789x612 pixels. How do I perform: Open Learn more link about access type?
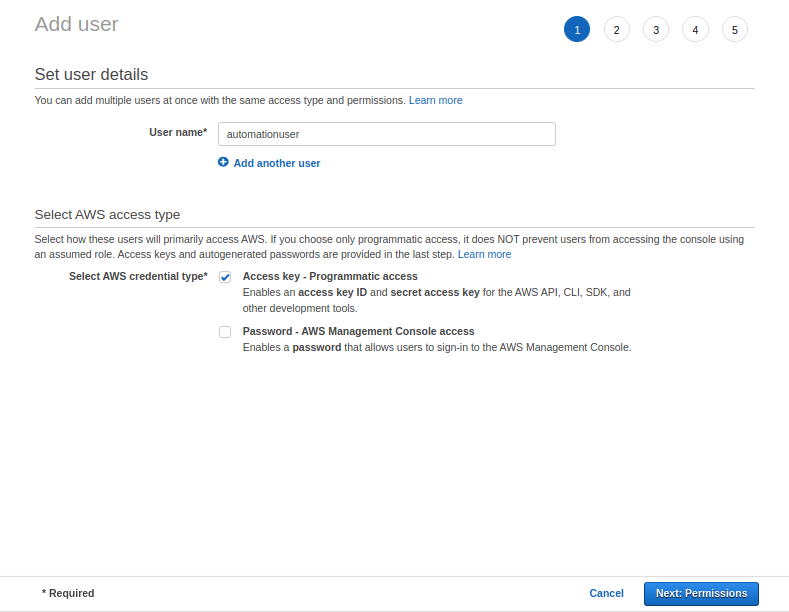coord(484,254)
